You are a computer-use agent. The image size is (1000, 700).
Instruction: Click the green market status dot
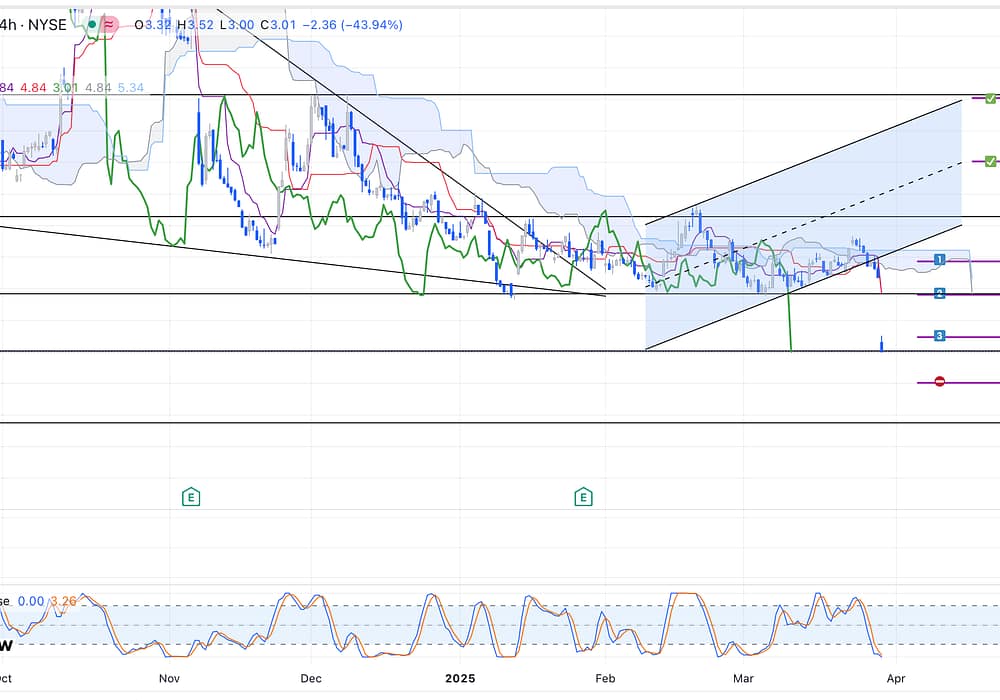pos(92,24)
